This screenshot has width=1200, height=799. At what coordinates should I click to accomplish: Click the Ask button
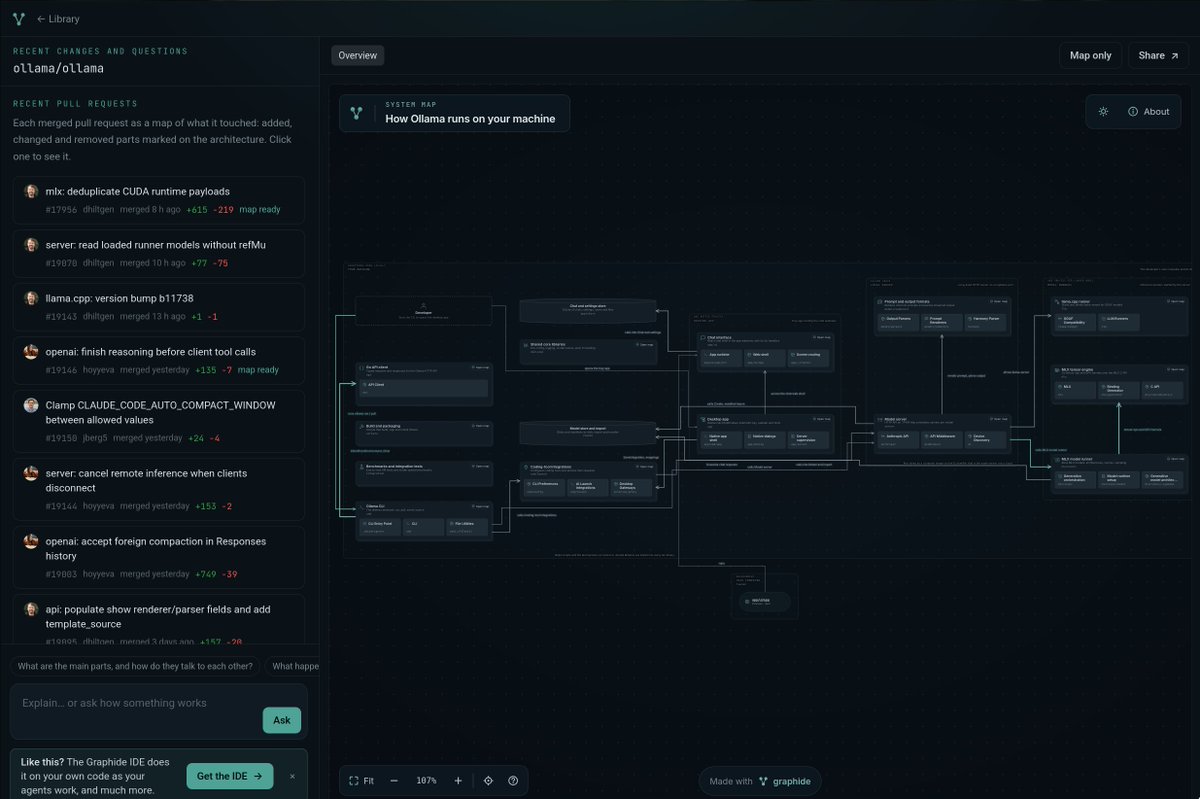(x=282, y=720)
